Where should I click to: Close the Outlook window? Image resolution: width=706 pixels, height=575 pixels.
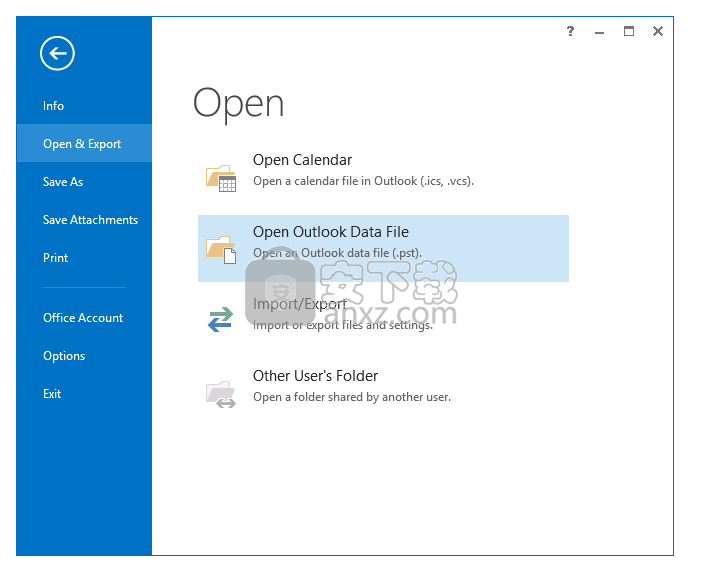(658, 31)
